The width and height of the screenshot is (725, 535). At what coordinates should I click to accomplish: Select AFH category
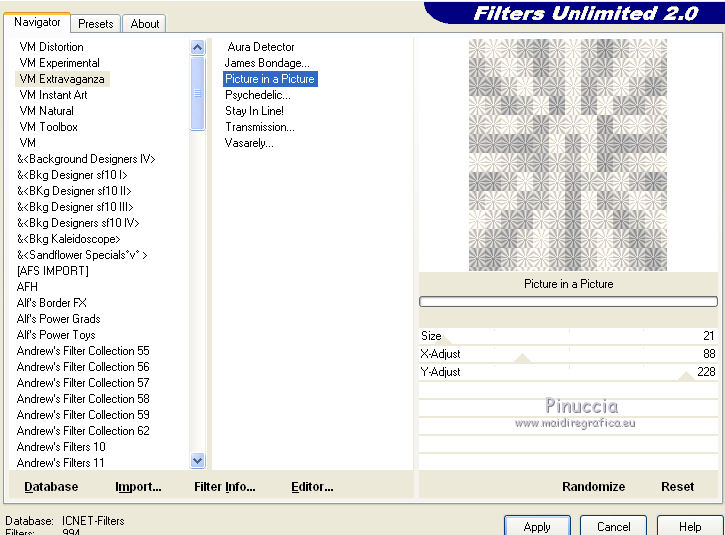[x=27, y=287]
